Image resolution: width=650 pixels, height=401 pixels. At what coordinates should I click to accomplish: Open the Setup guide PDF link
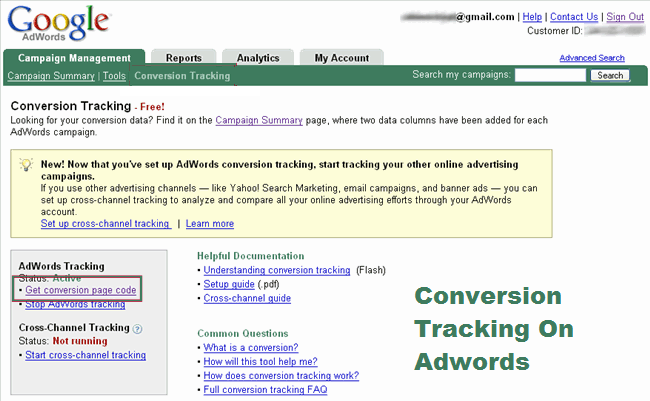tap(229, 284)
